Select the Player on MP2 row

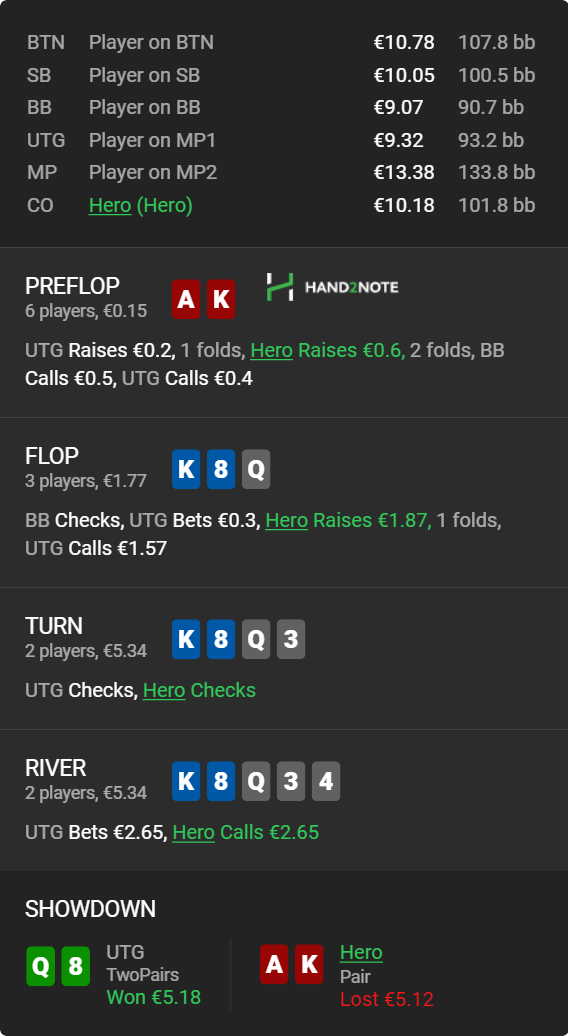pyautogui.click(x=281, y=172)
